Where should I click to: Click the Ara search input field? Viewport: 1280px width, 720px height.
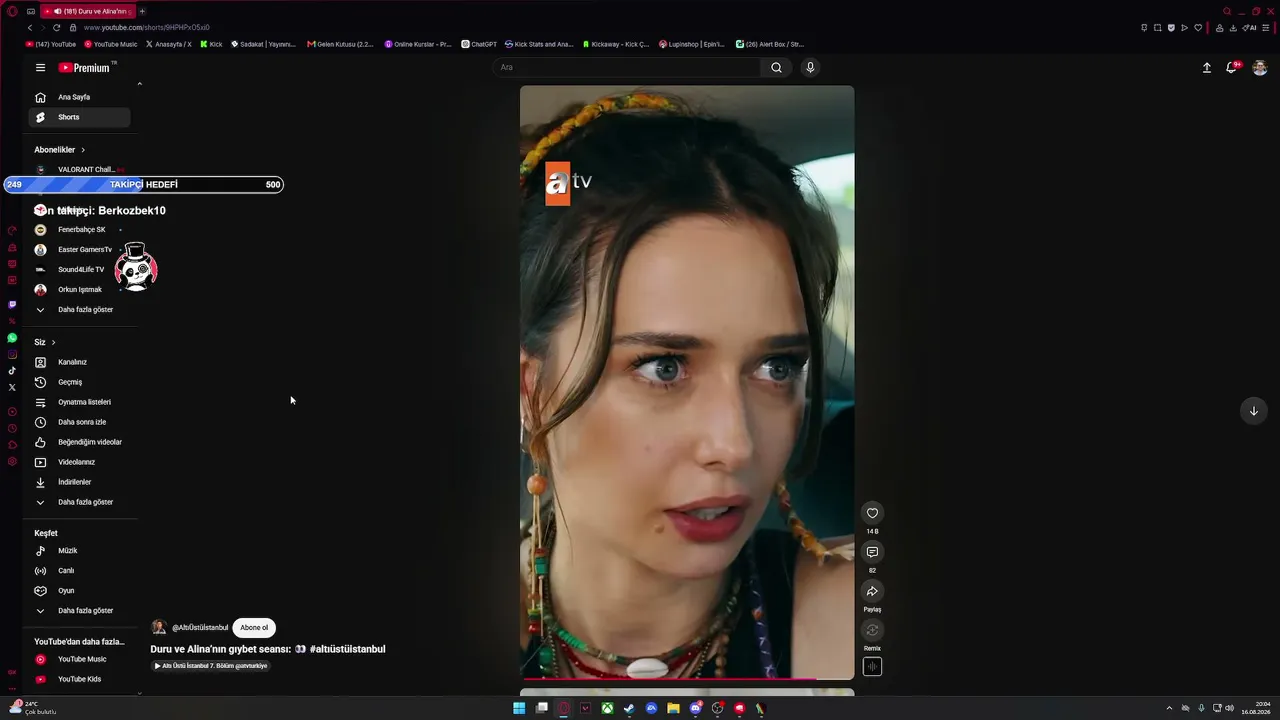(x=627, y=68)
